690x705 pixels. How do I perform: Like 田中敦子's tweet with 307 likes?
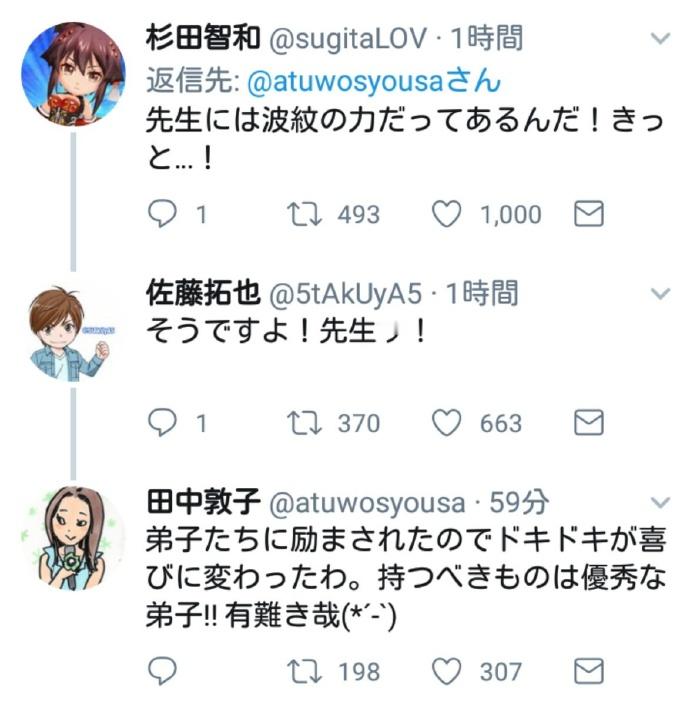[x=446, y=670]
